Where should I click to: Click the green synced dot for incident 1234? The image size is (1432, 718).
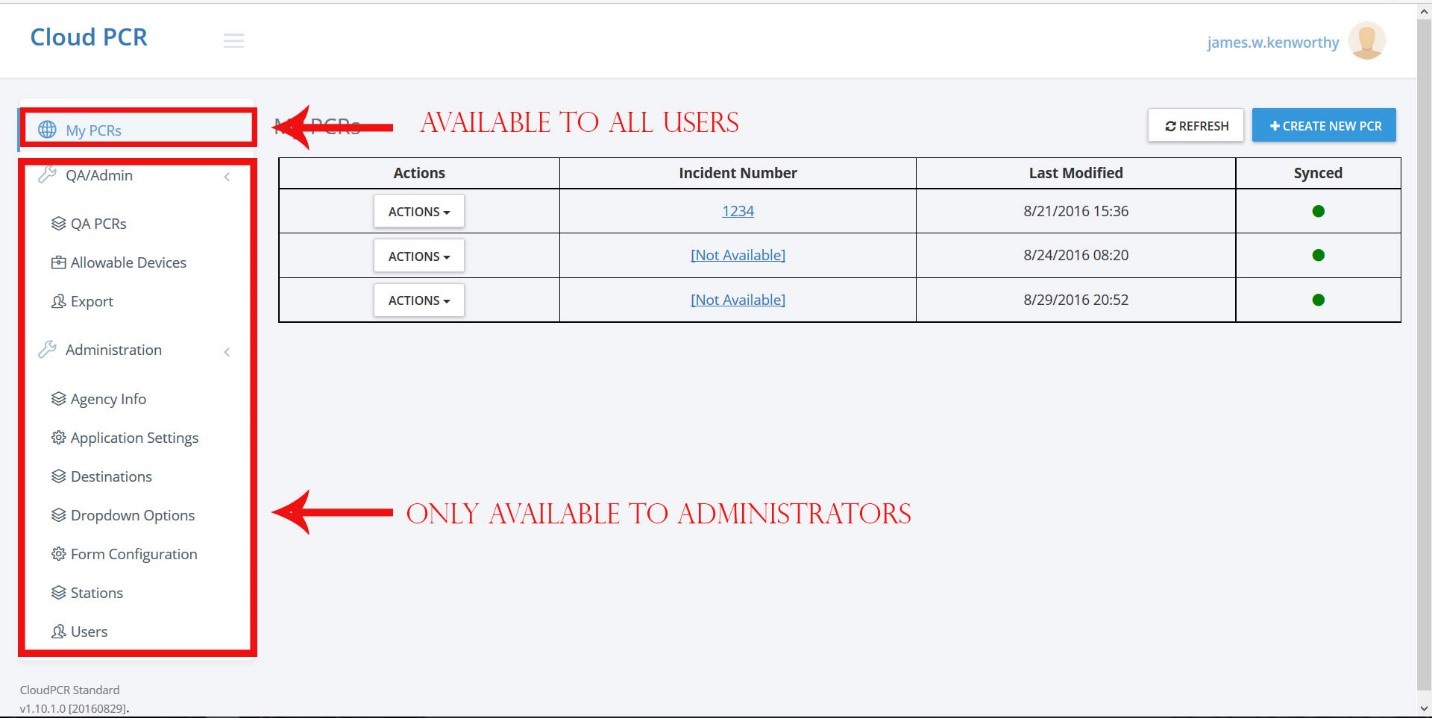click(1318, 211)
